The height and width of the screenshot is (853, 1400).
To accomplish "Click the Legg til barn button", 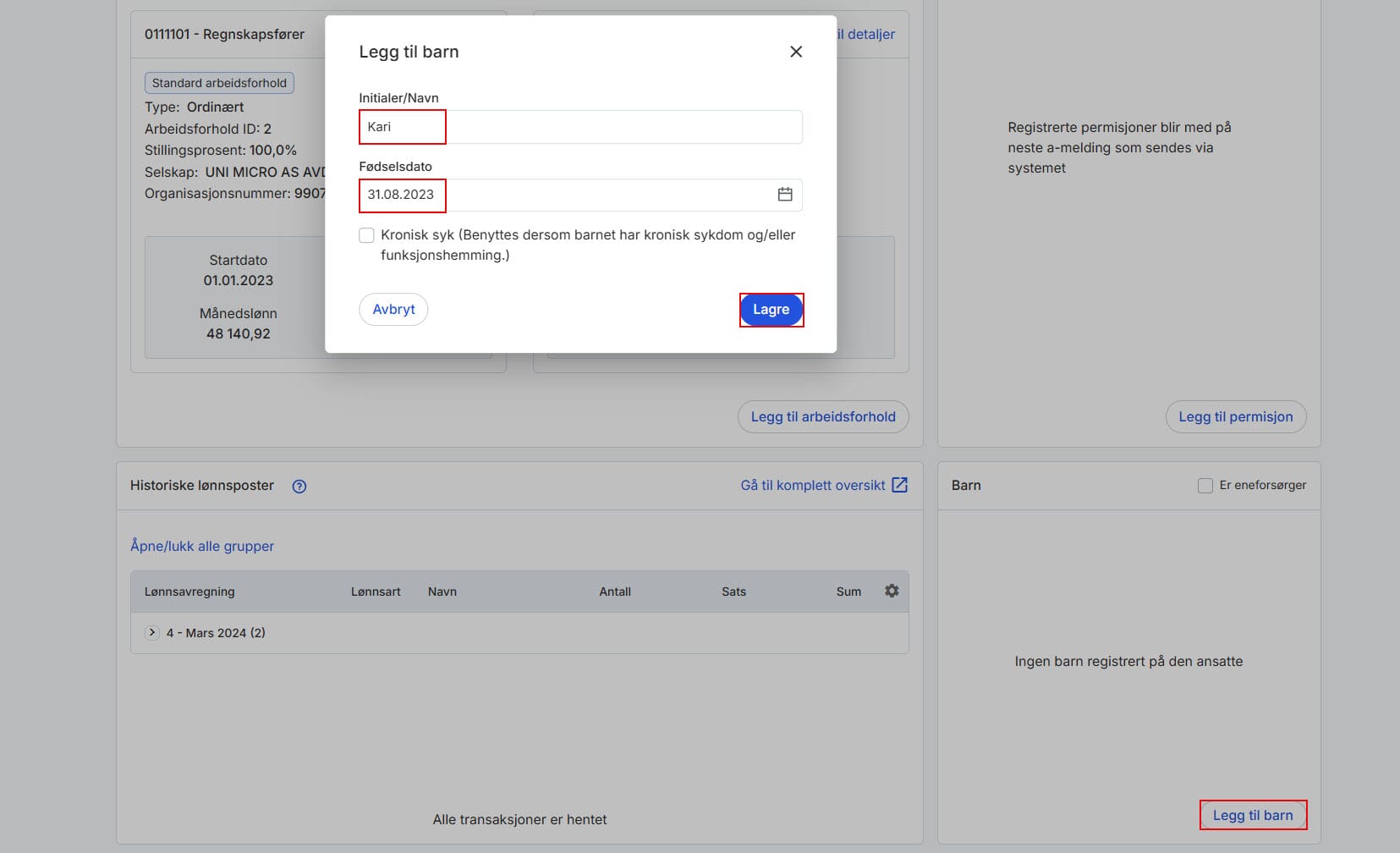I will pos(1253,816).
